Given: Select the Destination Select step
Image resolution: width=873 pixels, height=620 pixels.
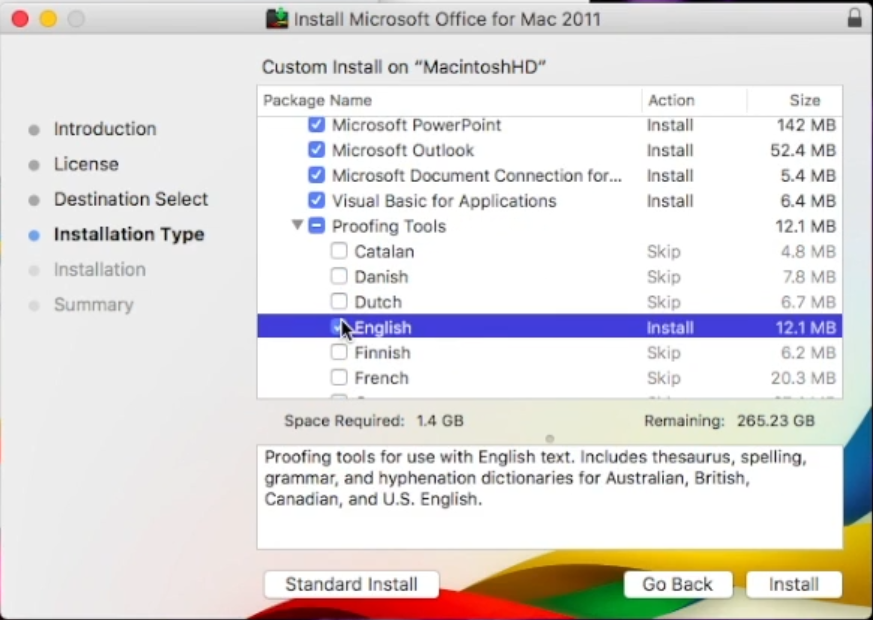Looking at the screenshot, I should tap(131, 199).
